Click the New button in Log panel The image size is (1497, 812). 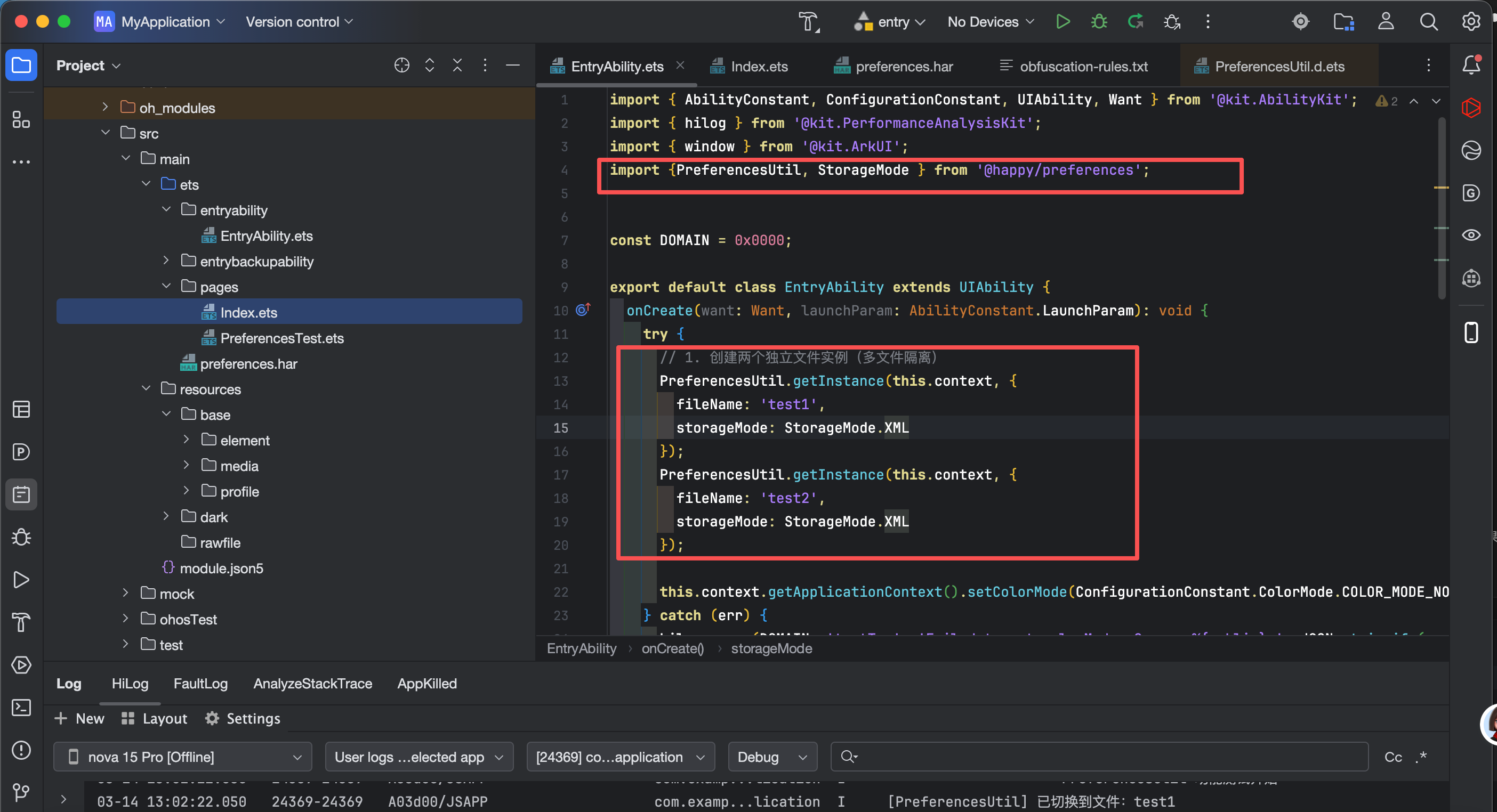[x=79, y=718]
